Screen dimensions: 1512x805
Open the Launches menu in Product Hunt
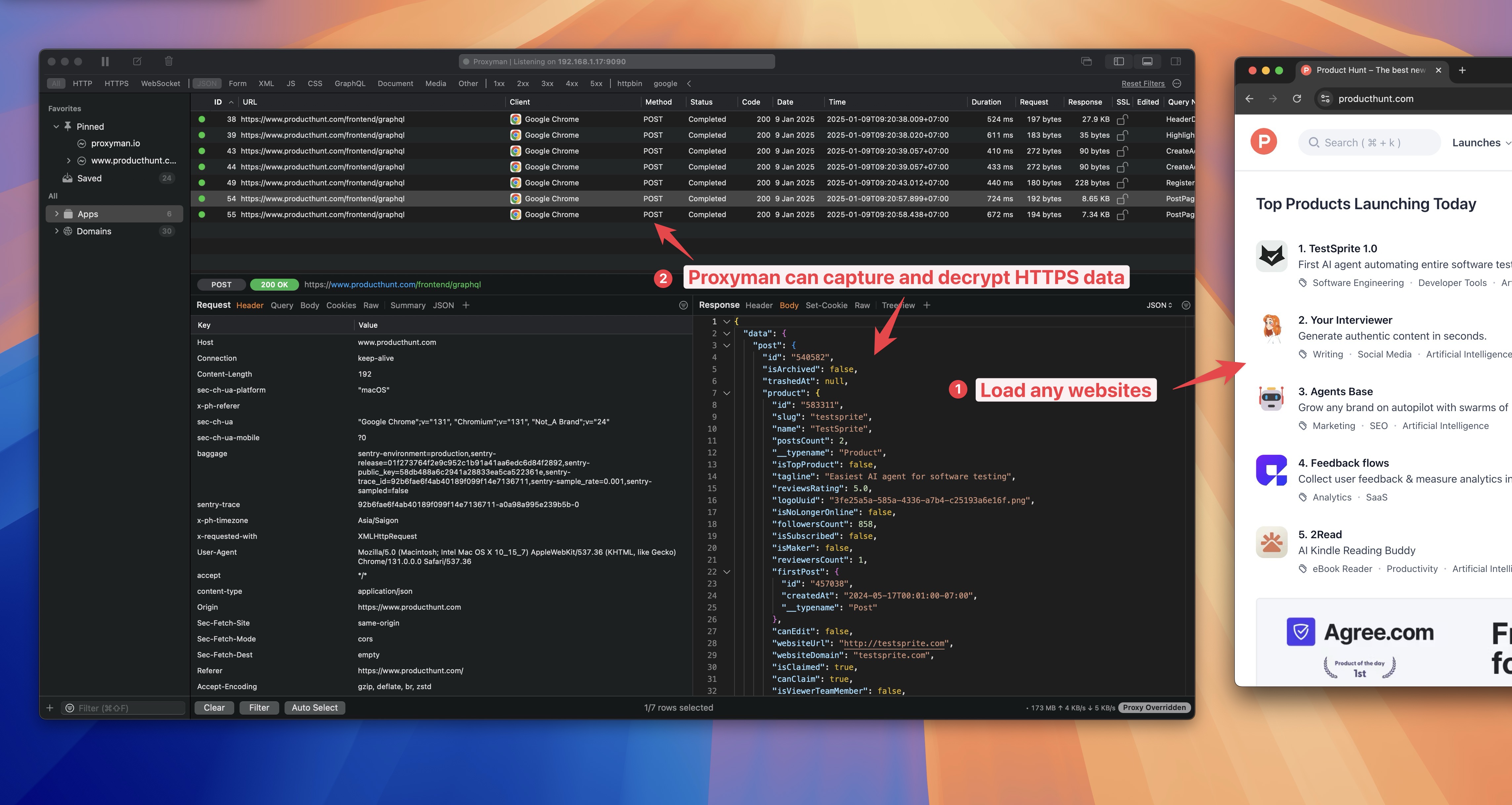(1481, 143)
